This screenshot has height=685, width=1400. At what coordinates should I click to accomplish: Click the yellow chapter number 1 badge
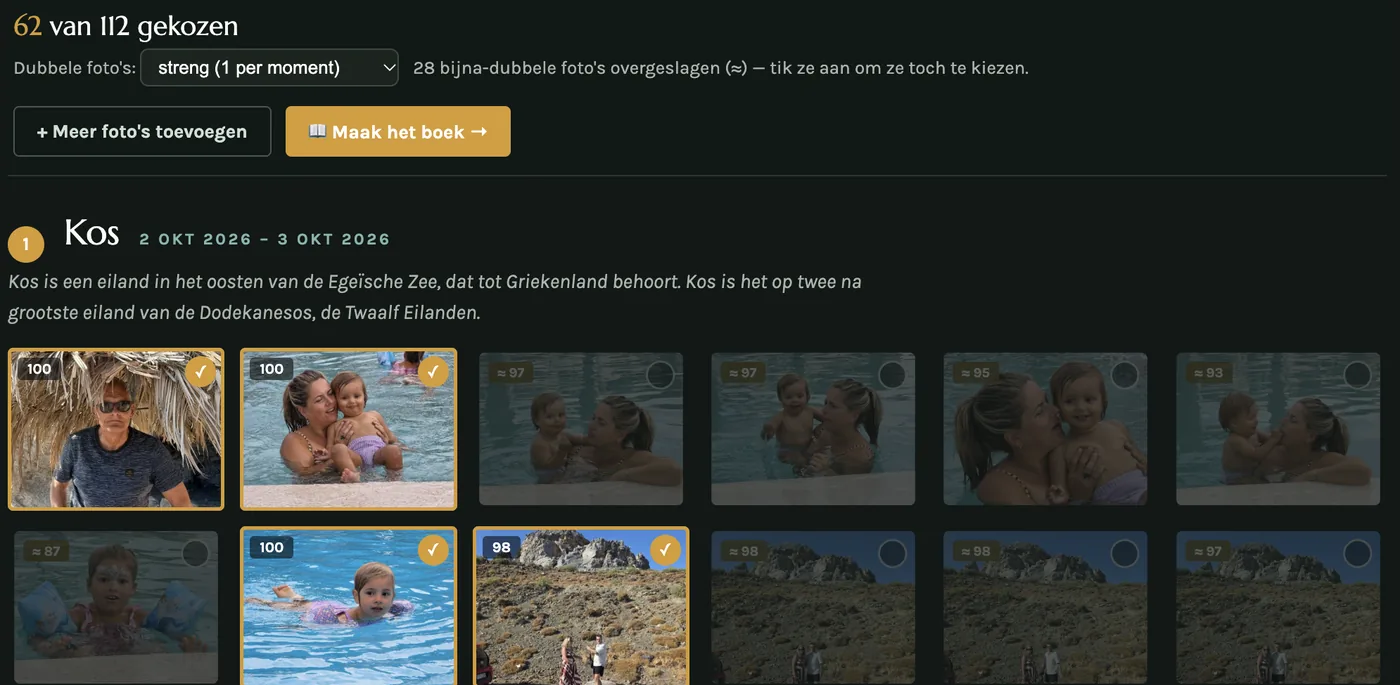26,244
